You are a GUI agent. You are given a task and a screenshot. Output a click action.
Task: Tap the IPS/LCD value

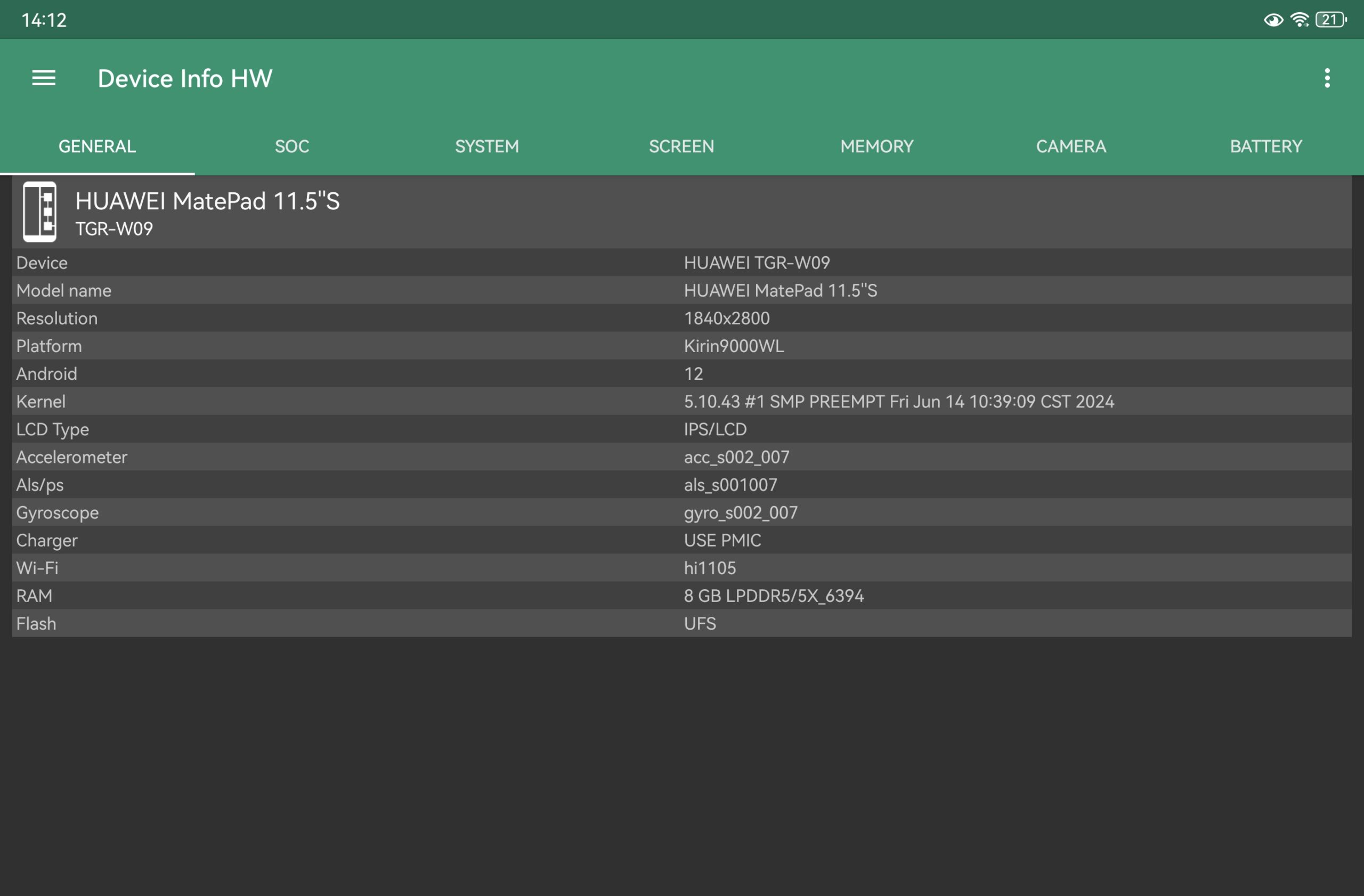(x=715, y=430)
